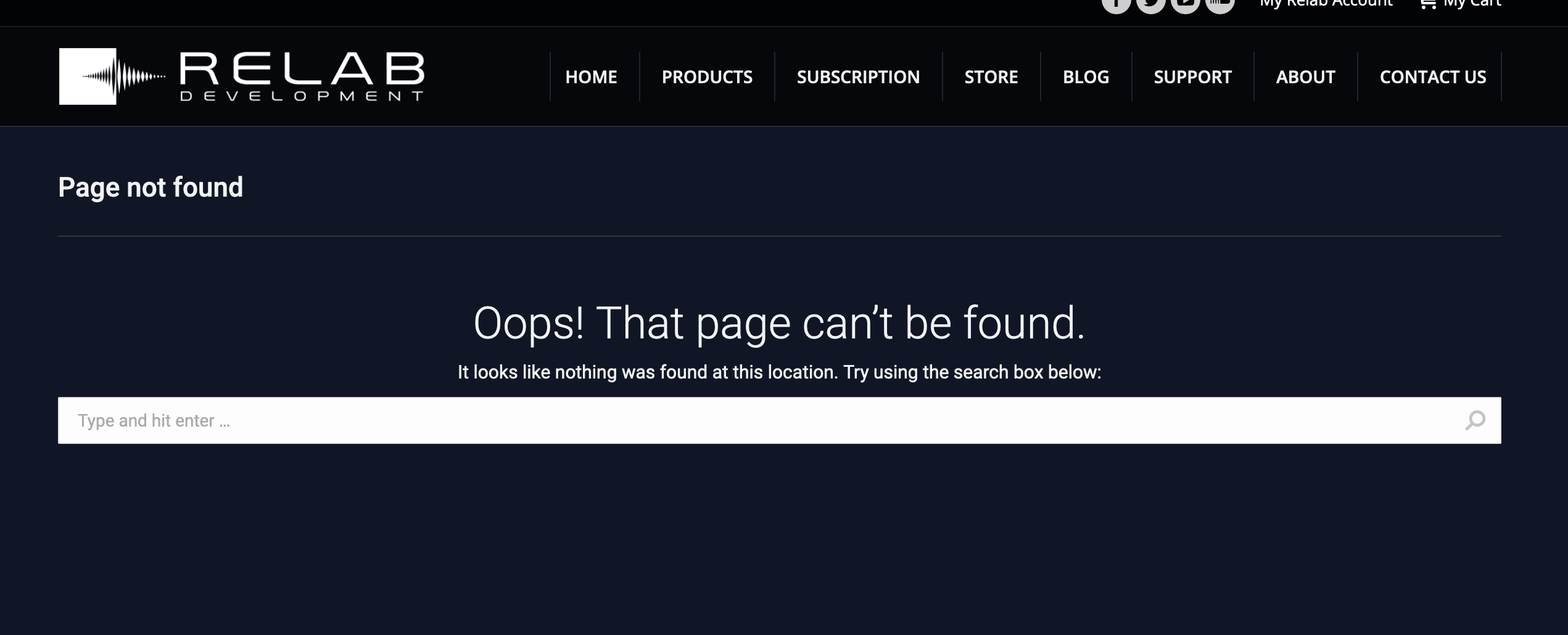Select the About menu item

(1305, 77)
